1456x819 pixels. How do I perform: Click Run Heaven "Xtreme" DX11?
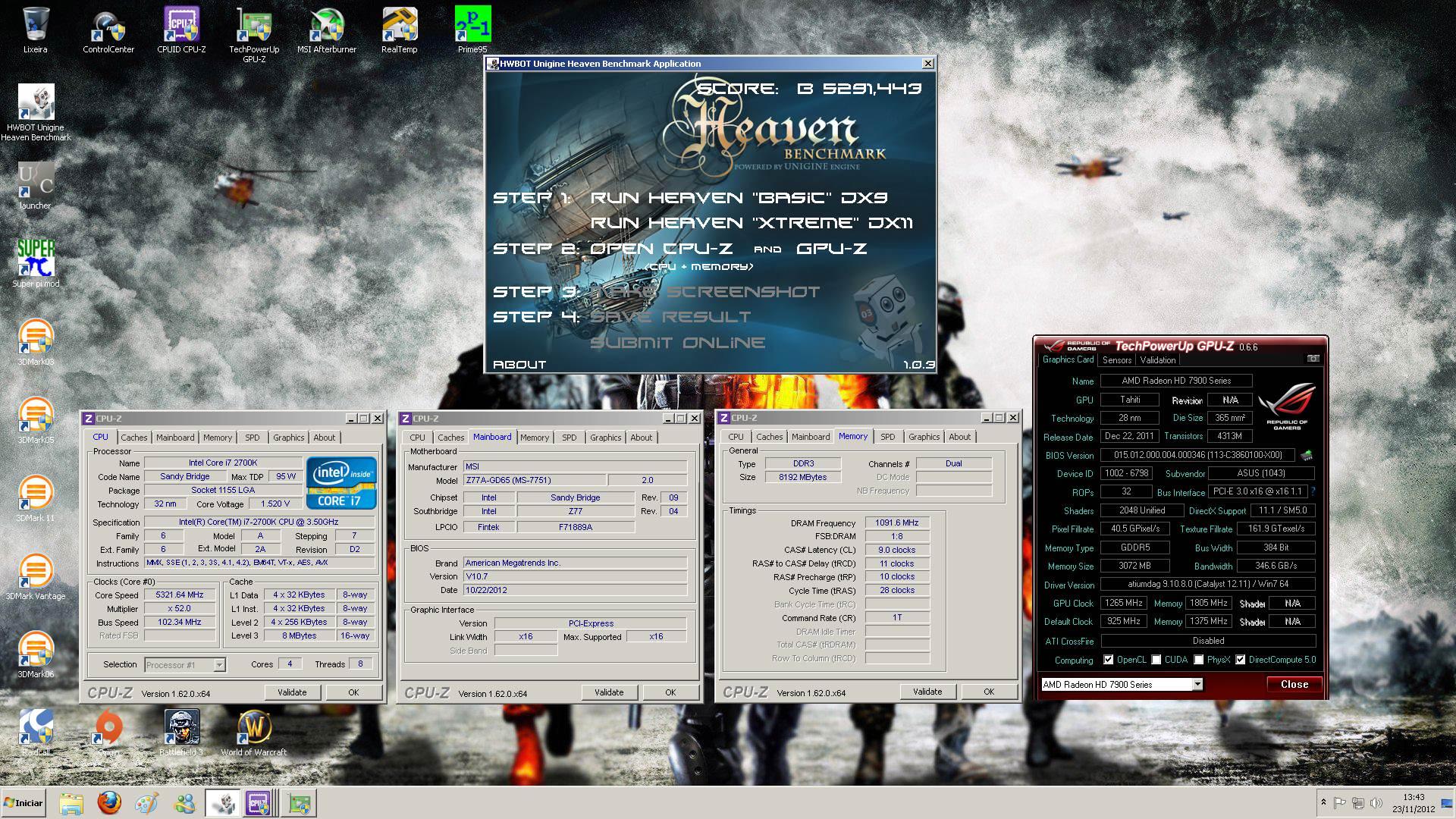tap(752, 223)
